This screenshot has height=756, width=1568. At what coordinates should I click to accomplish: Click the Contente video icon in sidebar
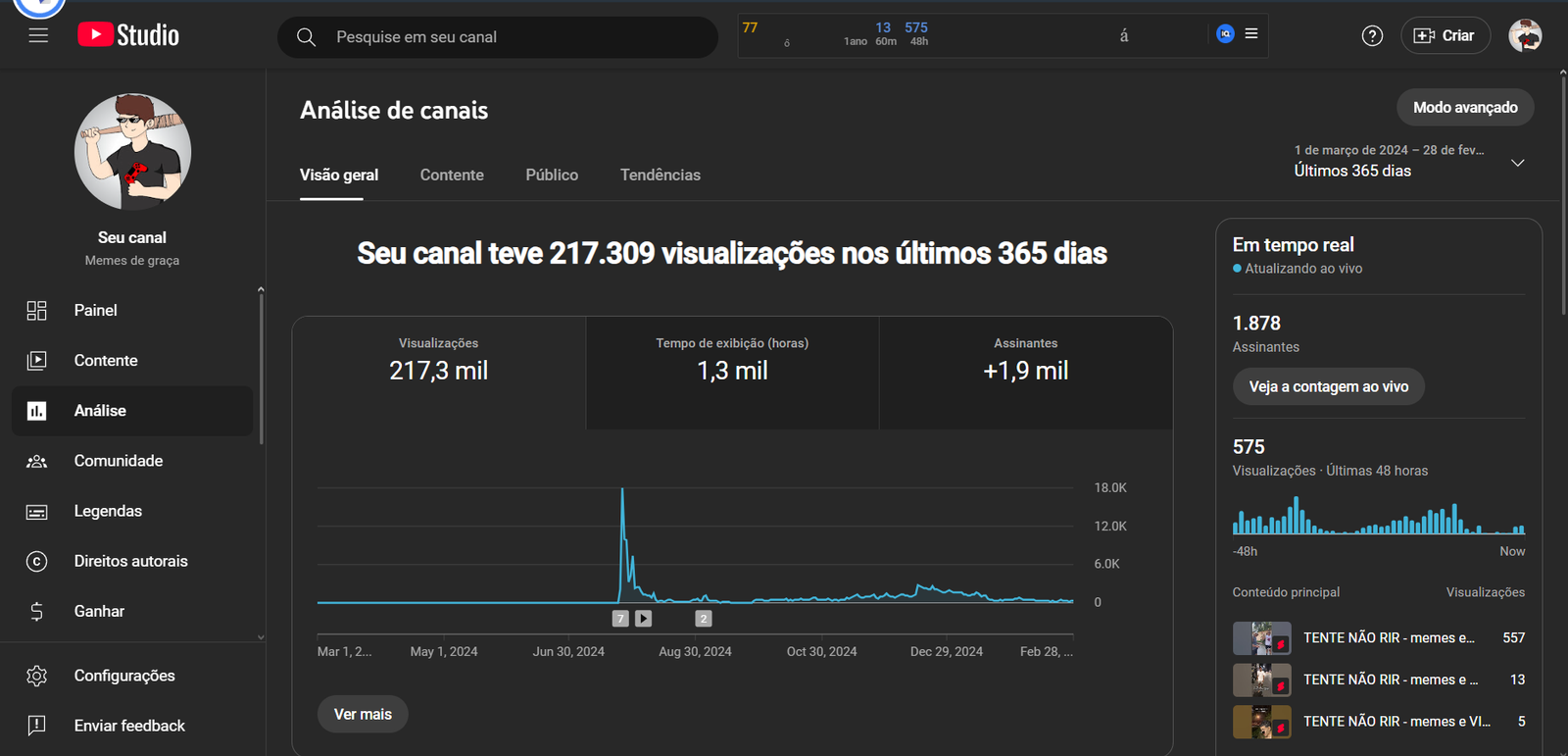[x=36, y=361]
